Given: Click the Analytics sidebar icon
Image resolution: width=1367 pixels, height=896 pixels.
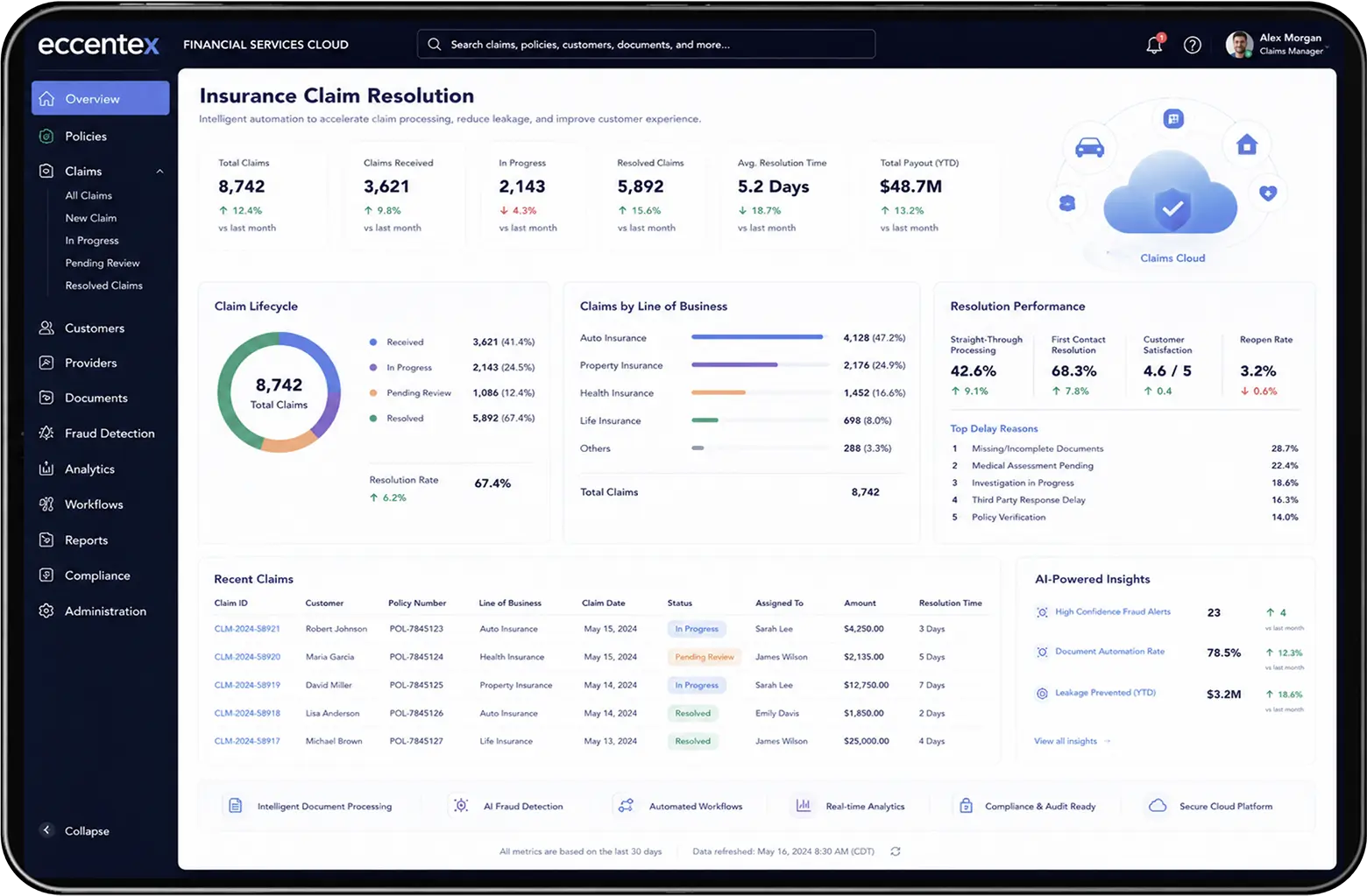Looking at the screenshot, I should tap(46, 469).
